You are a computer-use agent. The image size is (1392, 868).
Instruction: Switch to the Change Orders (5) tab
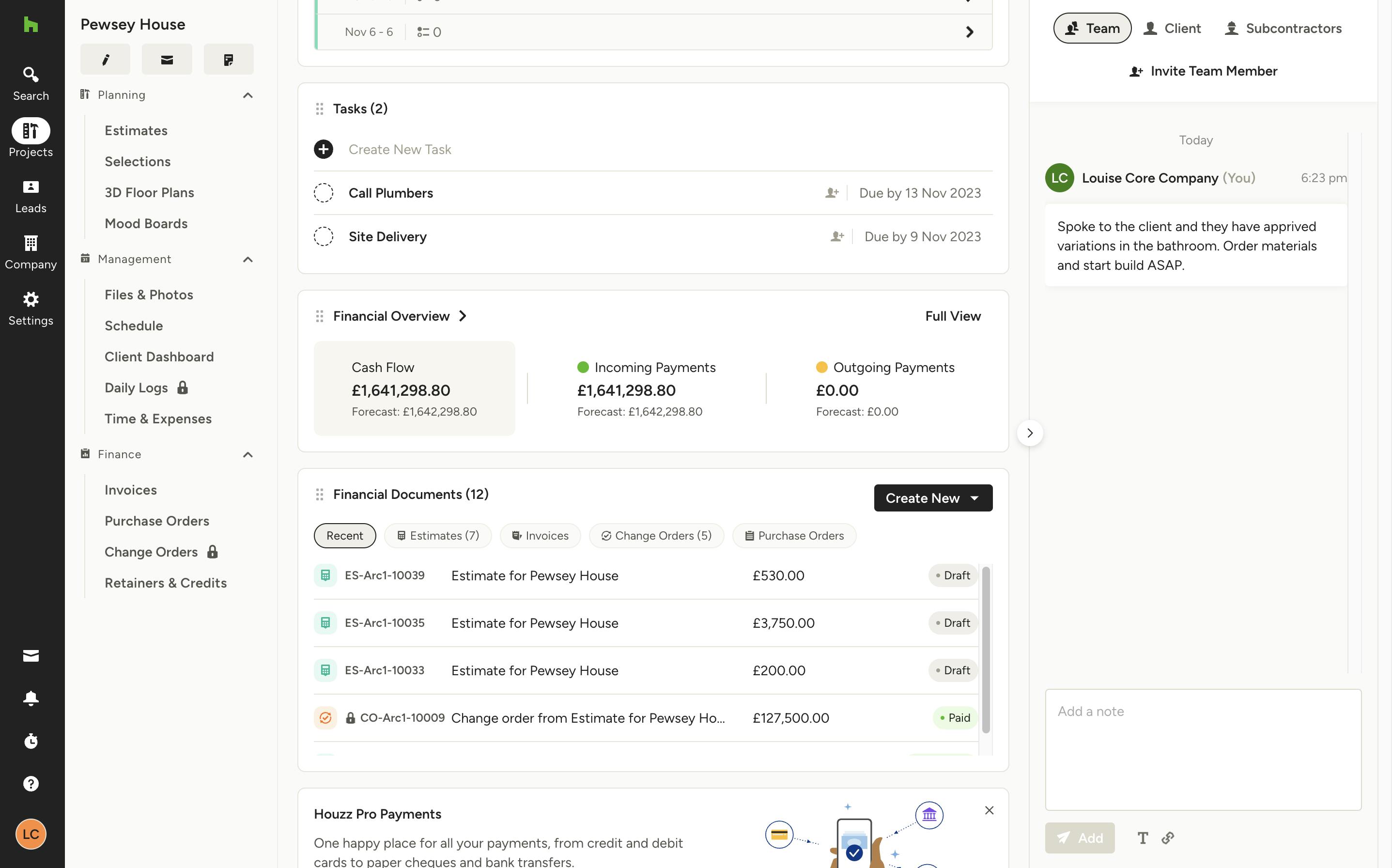656,536
